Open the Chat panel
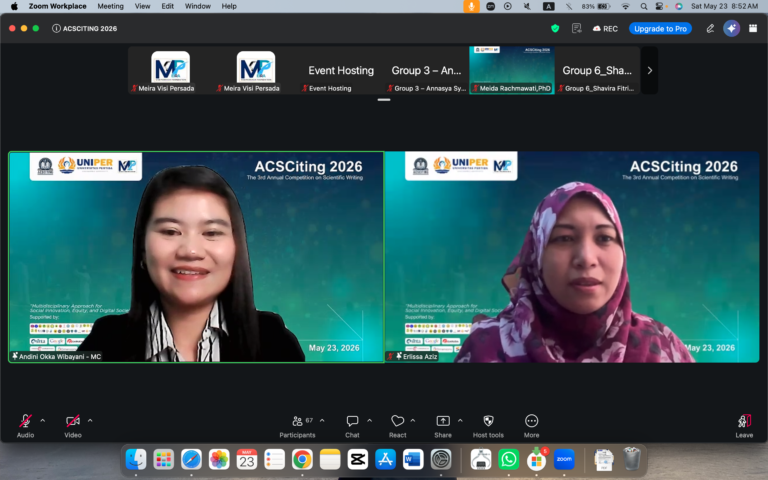 click(352, 425)
